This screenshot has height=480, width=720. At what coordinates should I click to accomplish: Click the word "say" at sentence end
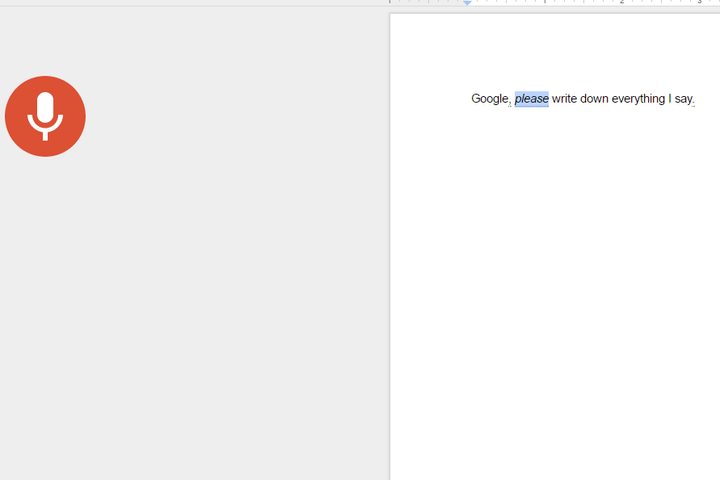(x=683, y=99)
